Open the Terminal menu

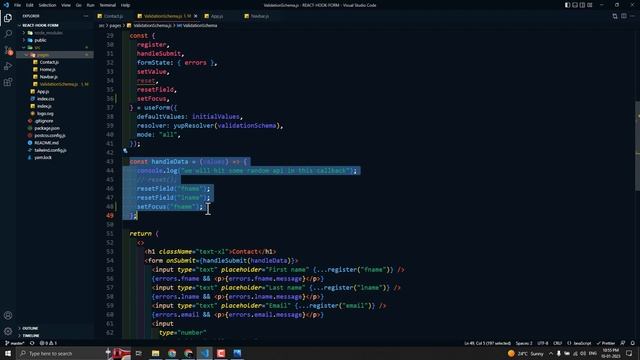(108, 5)
